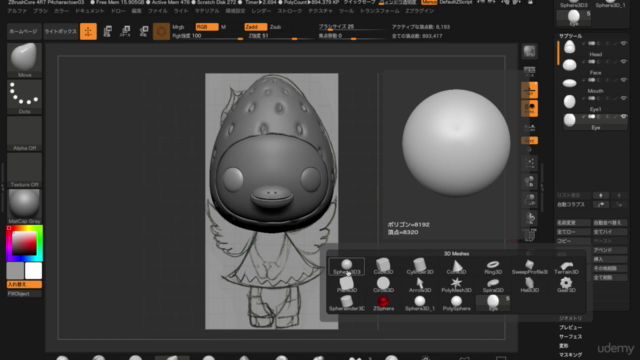This screenshot has width=640, height=360.
Task: Choose the Cube3D primitive
Action: click(x=383, y=267)
